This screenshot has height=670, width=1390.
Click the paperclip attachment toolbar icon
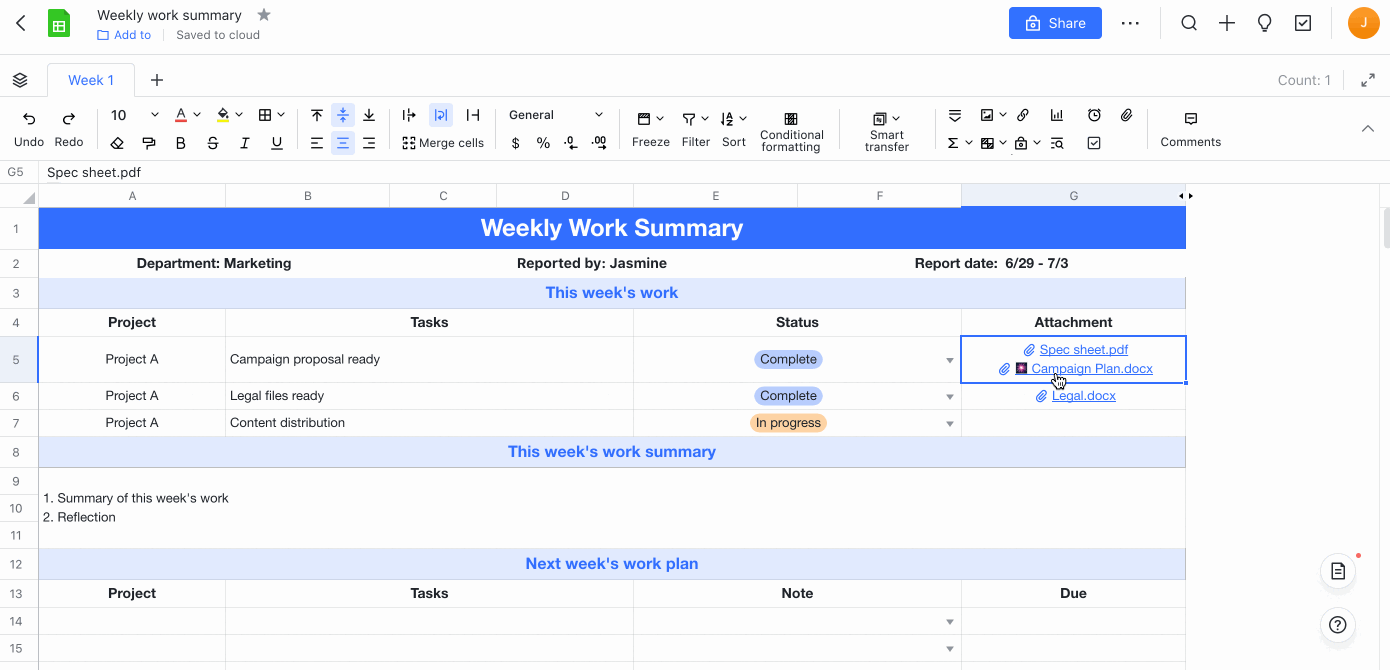[x=1126, y=115]
